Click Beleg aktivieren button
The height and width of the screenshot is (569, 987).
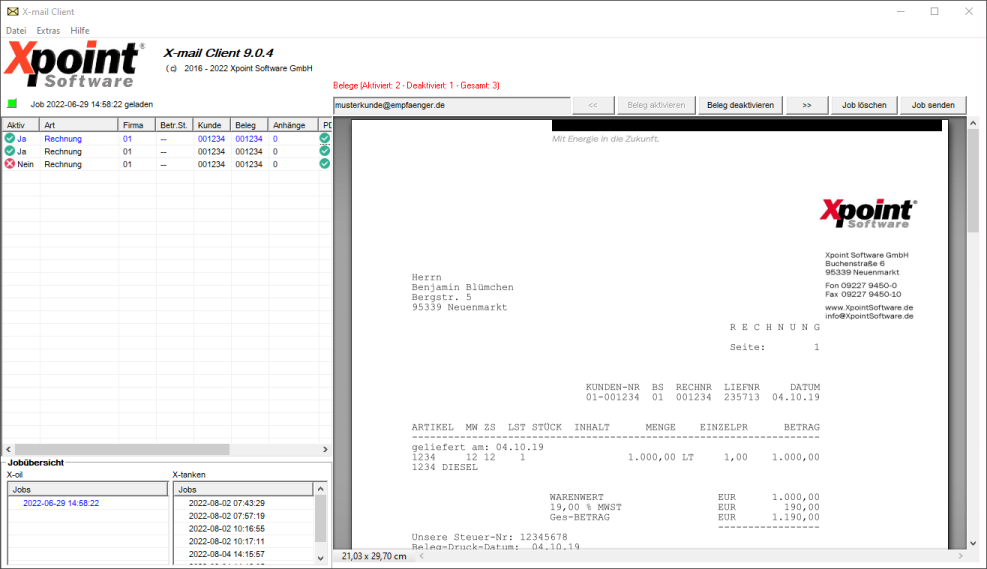click(x=656, y=105)
